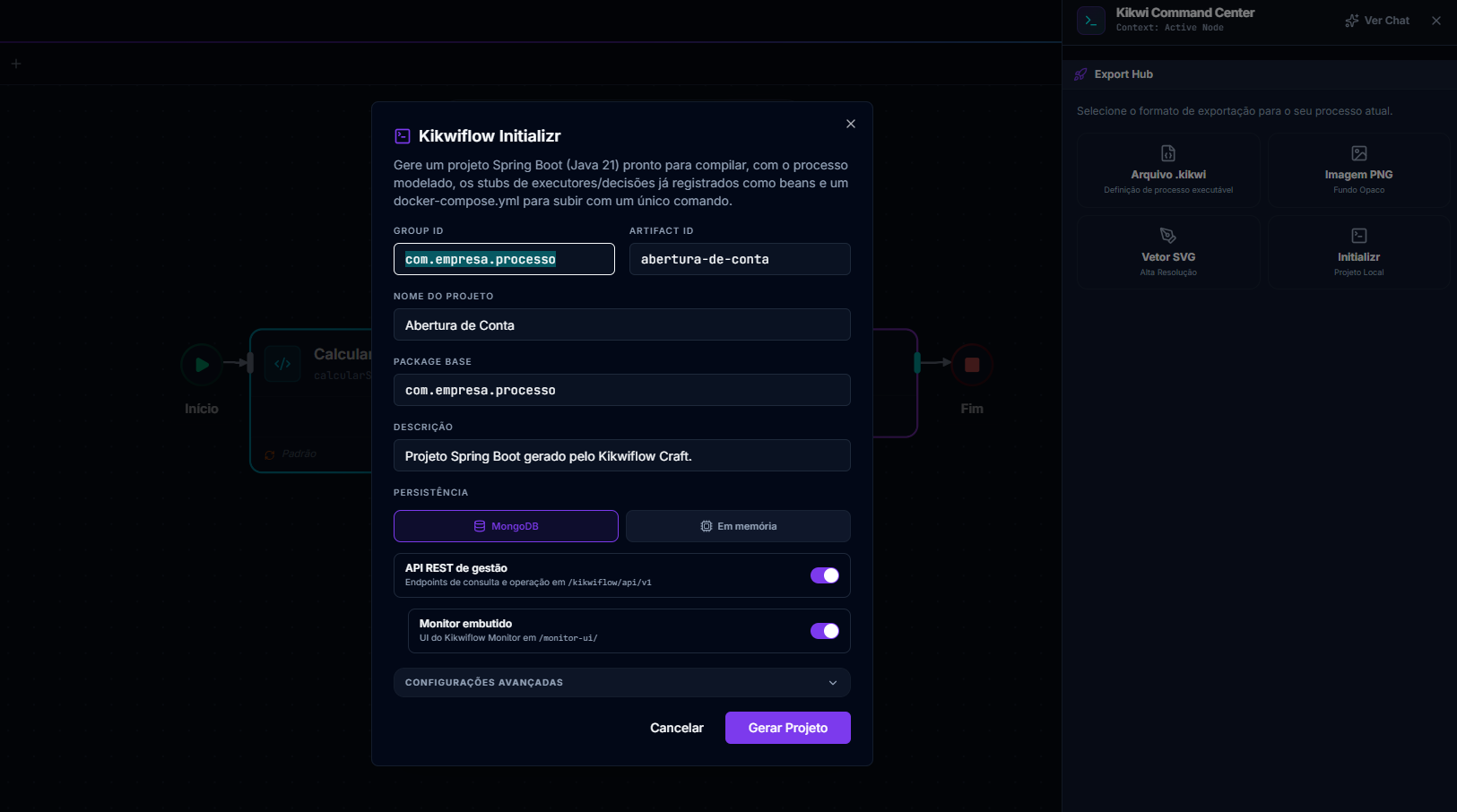This screenshot has height=812, width=1457.
Task: Edit the Artifact ID field
Action: coord(740,259)
